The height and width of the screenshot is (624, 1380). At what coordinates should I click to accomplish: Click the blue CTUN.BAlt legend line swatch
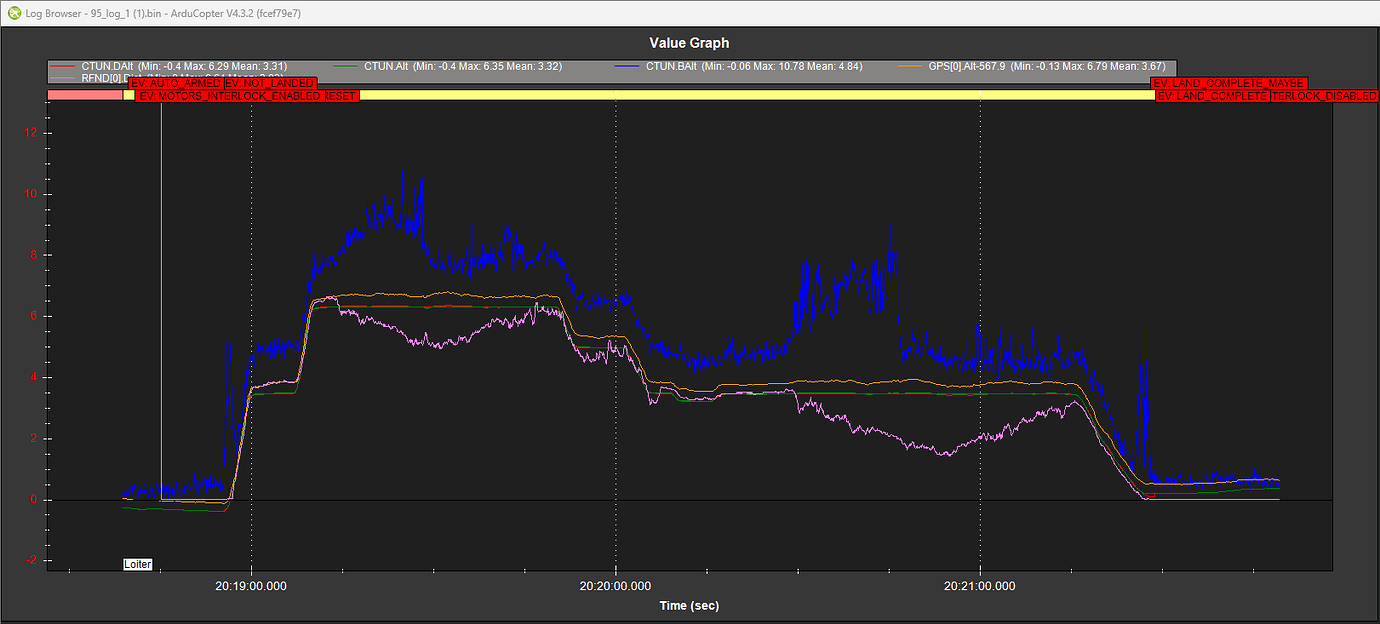(625, 67)
